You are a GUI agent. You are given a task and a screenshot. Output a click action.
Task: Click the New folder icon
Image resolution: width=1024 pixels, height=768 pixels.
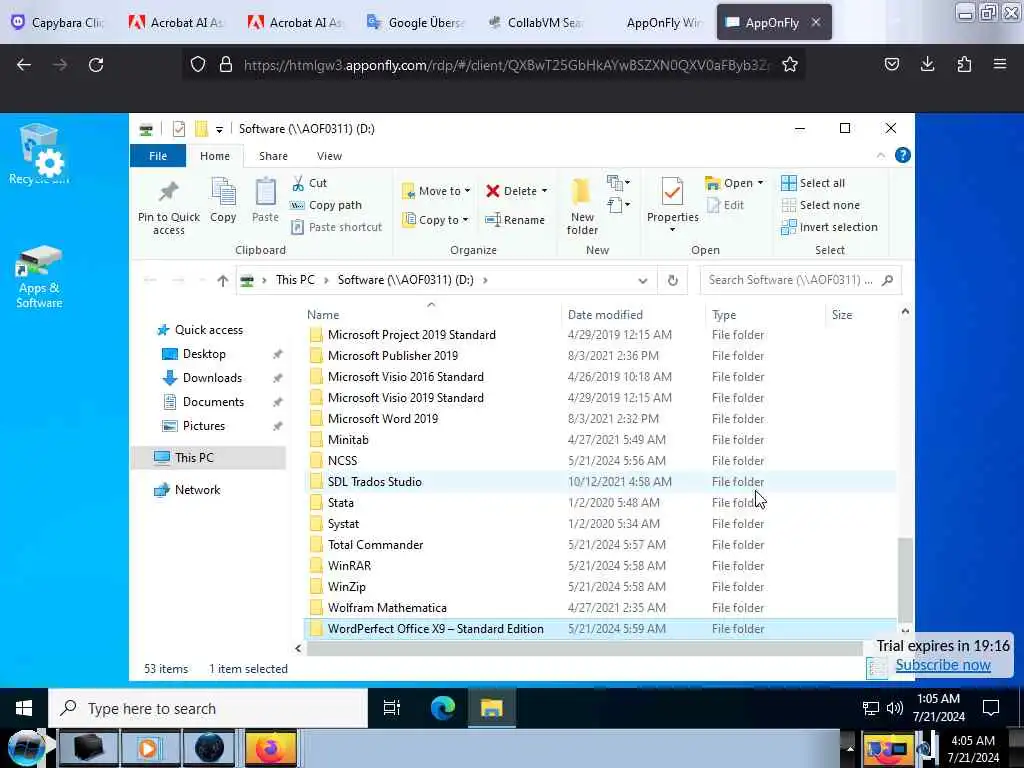coord(581,193)
